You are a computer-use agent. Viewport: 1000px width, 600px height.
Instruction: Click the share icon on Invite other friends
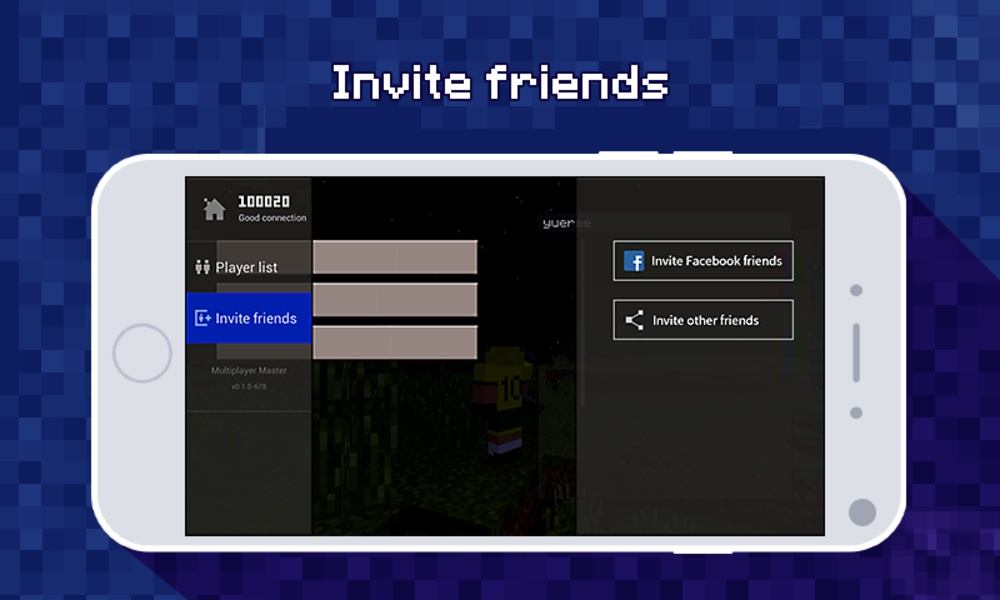point(634,319)
